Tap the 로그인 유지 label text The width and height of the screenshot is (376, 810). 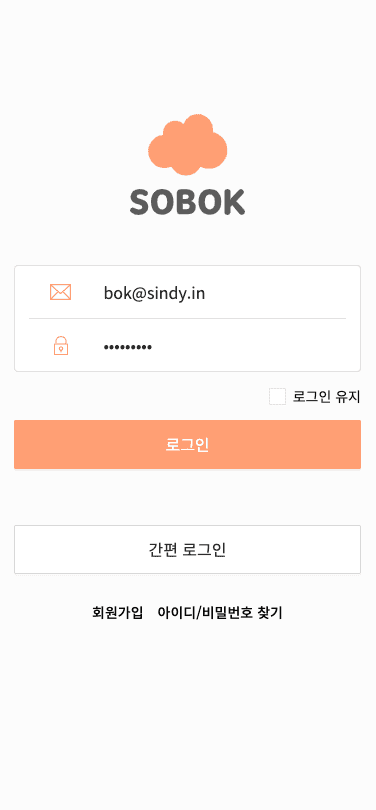[326, 397]
